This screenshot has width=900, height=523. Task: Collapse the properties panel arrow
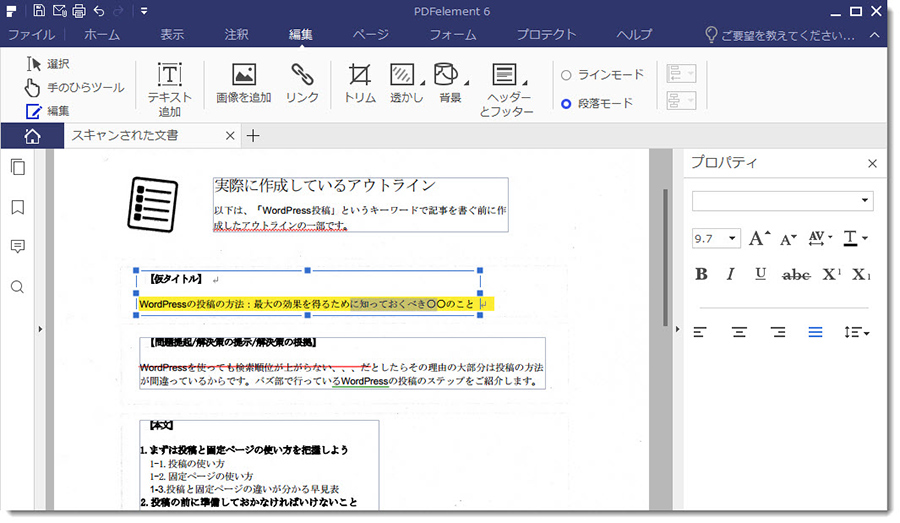(677, 329)
